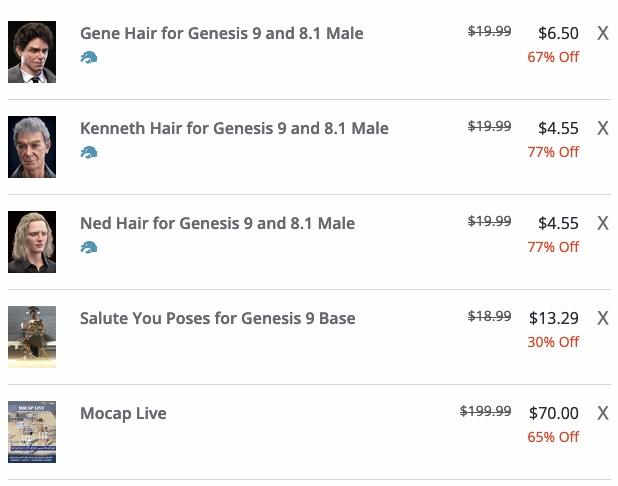
Task: Click blue icon under Ned Hair title
Action: [x=89, y=248]
